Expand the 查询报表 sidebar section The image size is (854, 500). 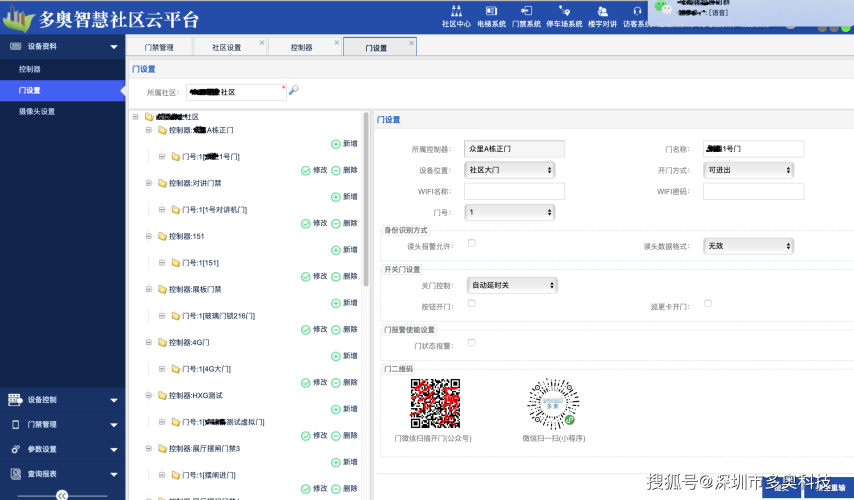point(63,474)
